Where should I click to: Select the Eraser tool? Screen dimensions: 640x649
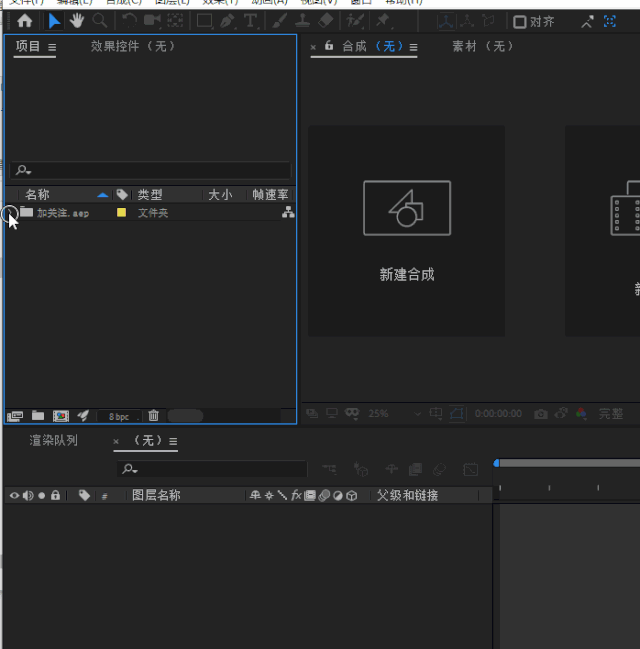pyautogui.click(x=326, y=20)
